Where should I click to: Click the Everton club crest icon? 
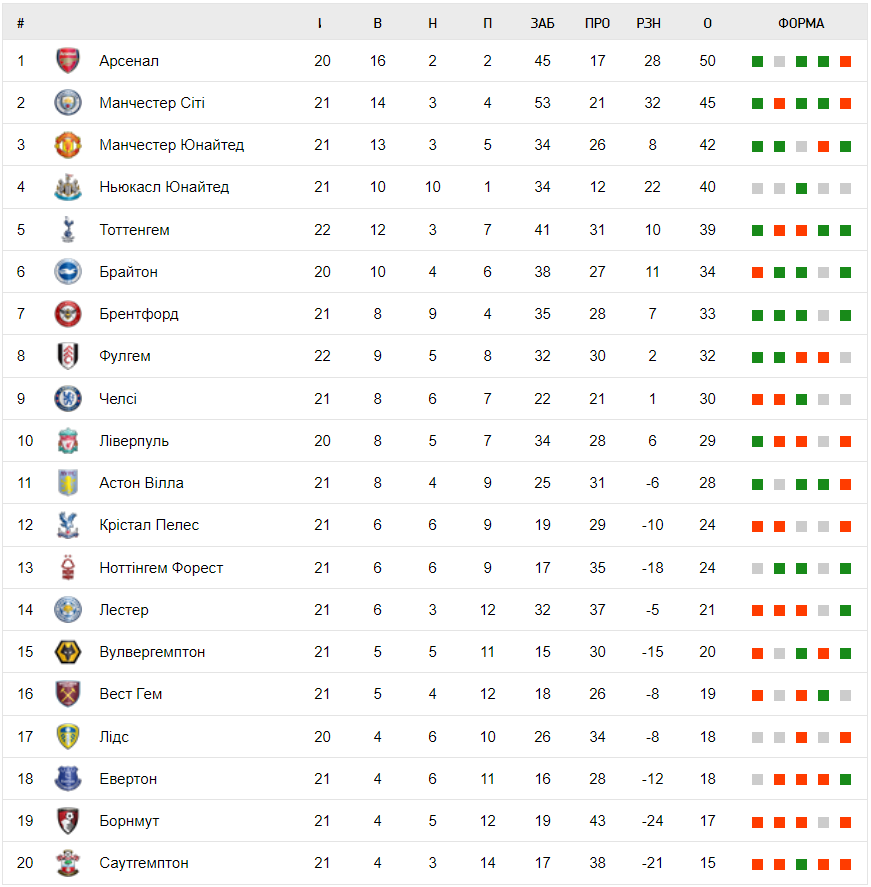coord(67,779)
